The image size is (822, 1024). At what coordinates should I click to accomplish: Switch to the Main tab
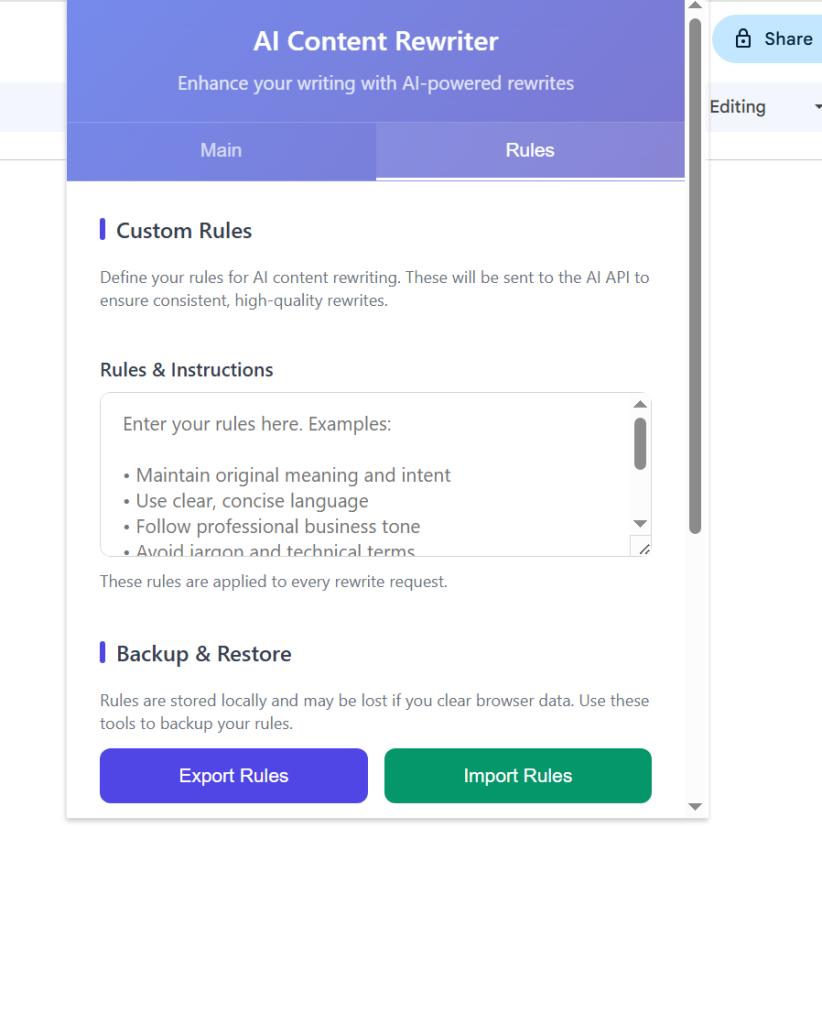tap(220, 150)
